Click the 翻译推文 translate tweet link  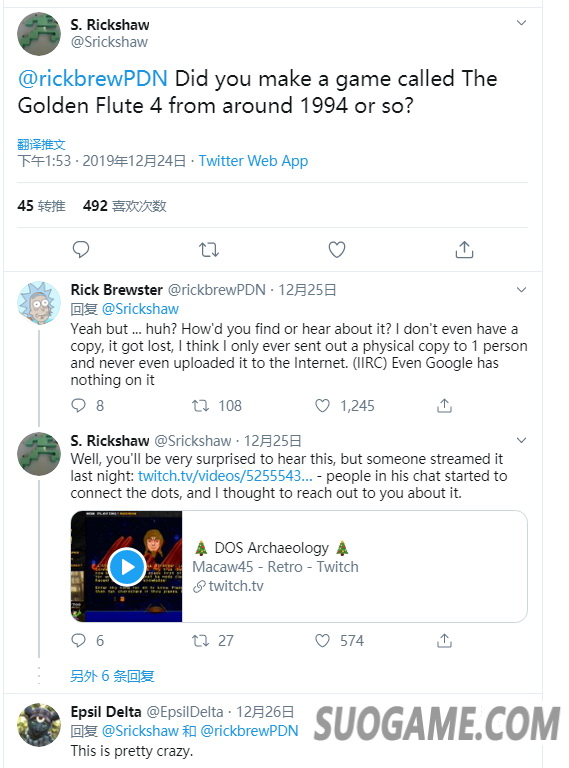click(41, 144)
